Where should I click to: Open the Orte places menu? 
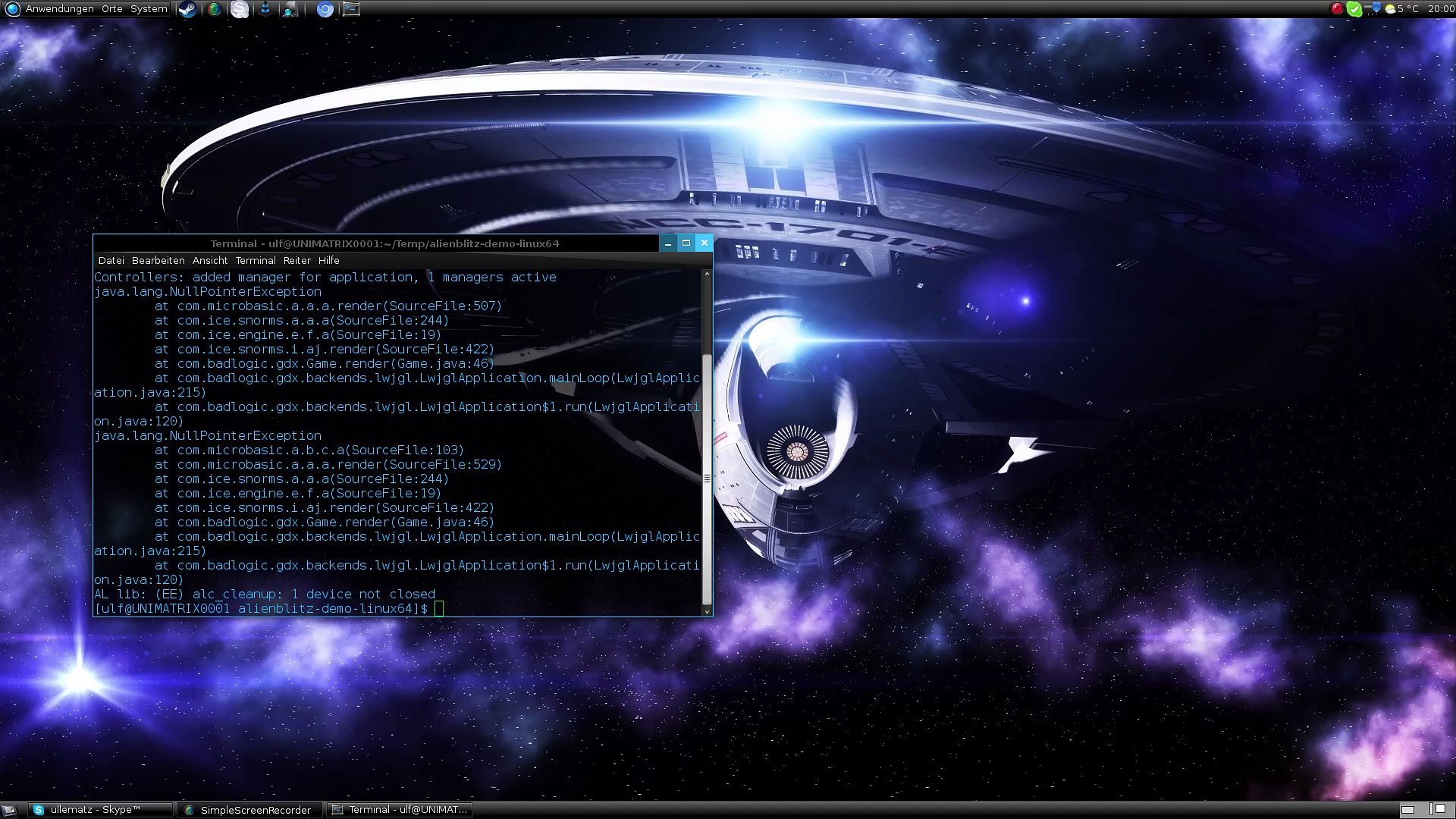tap(112, 9)
